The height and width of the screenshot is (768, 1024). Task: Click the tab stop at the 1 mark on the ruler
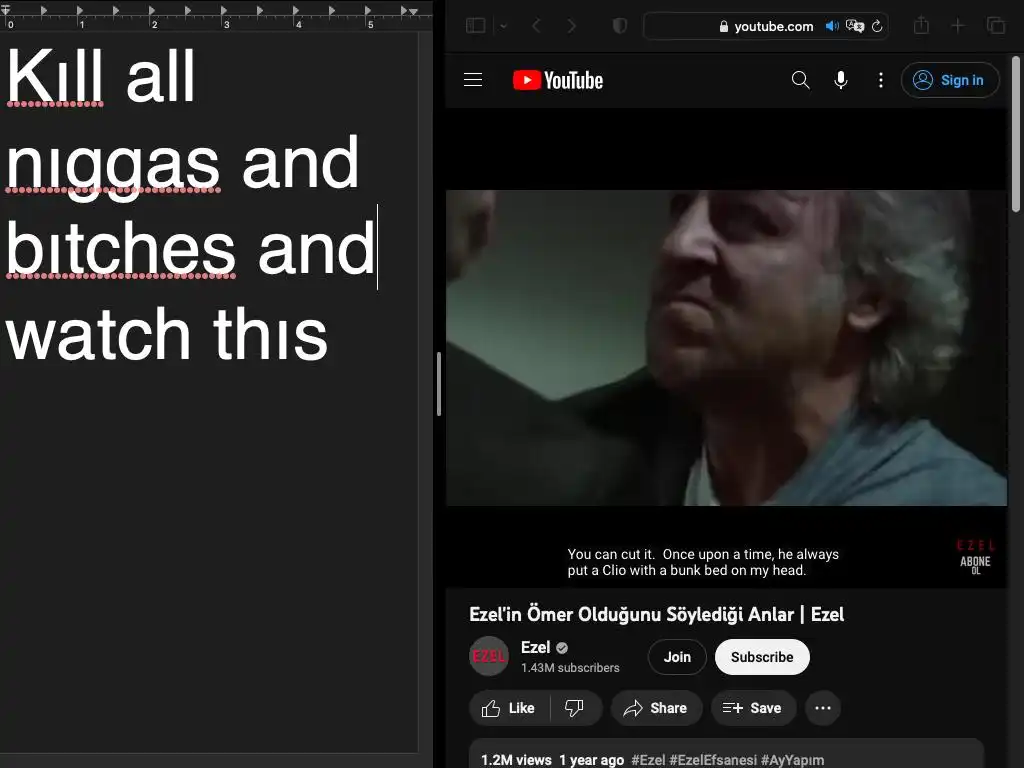(x=80, y=10)
